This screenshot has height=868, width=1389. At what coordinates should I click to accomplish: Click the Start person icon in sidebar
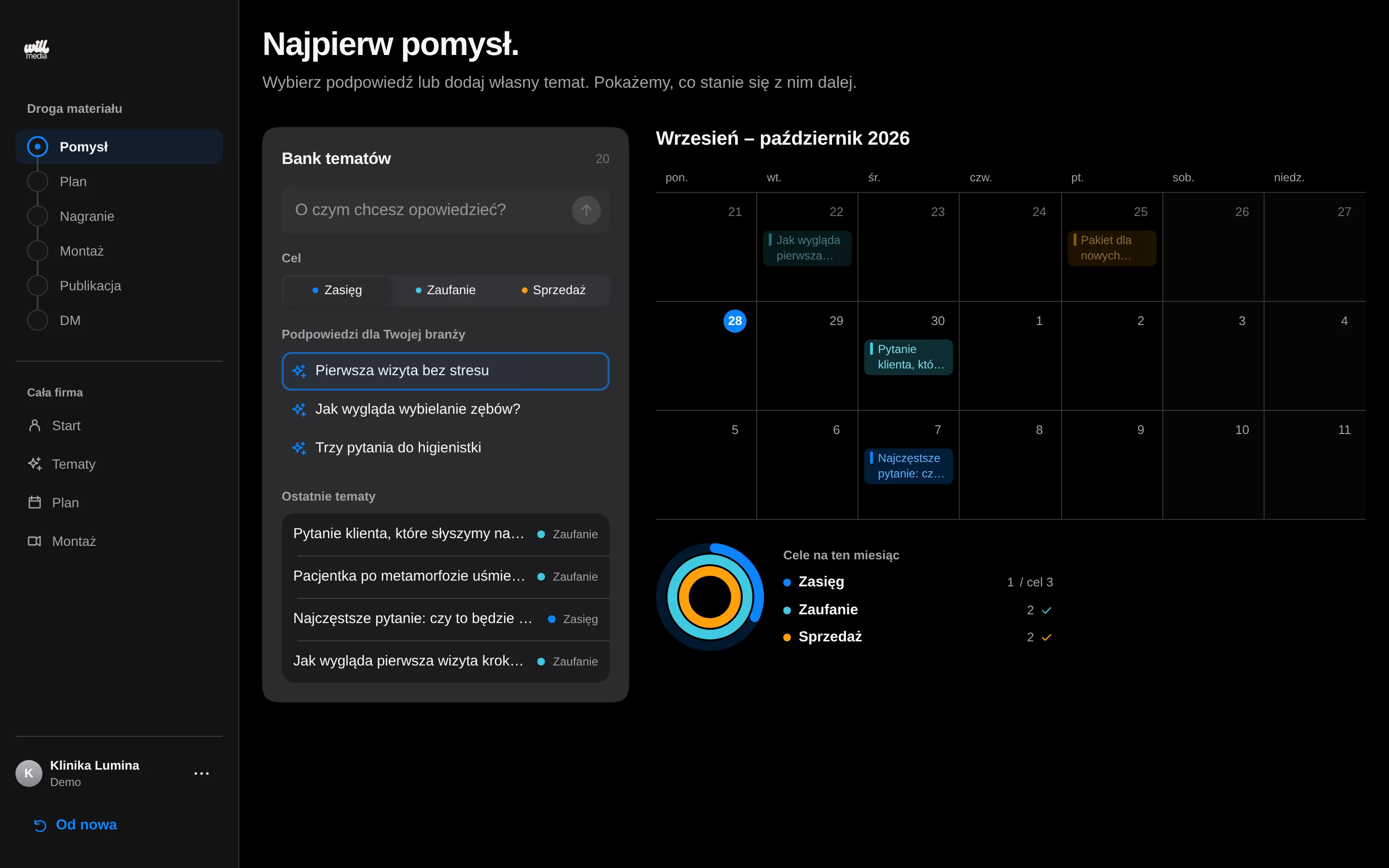34,425
